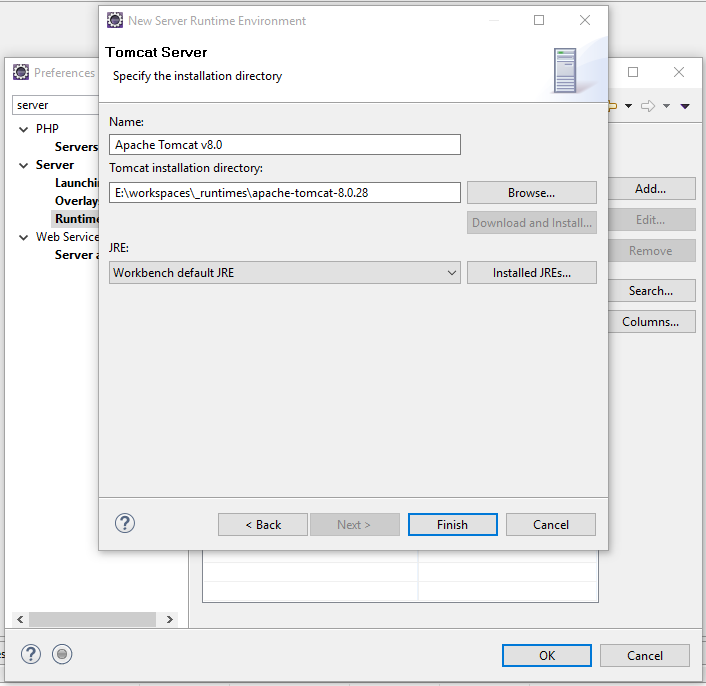Viewport: 706px width, 686px height.
Task: Click OK in the Preferences window
Action: (547, 655)
